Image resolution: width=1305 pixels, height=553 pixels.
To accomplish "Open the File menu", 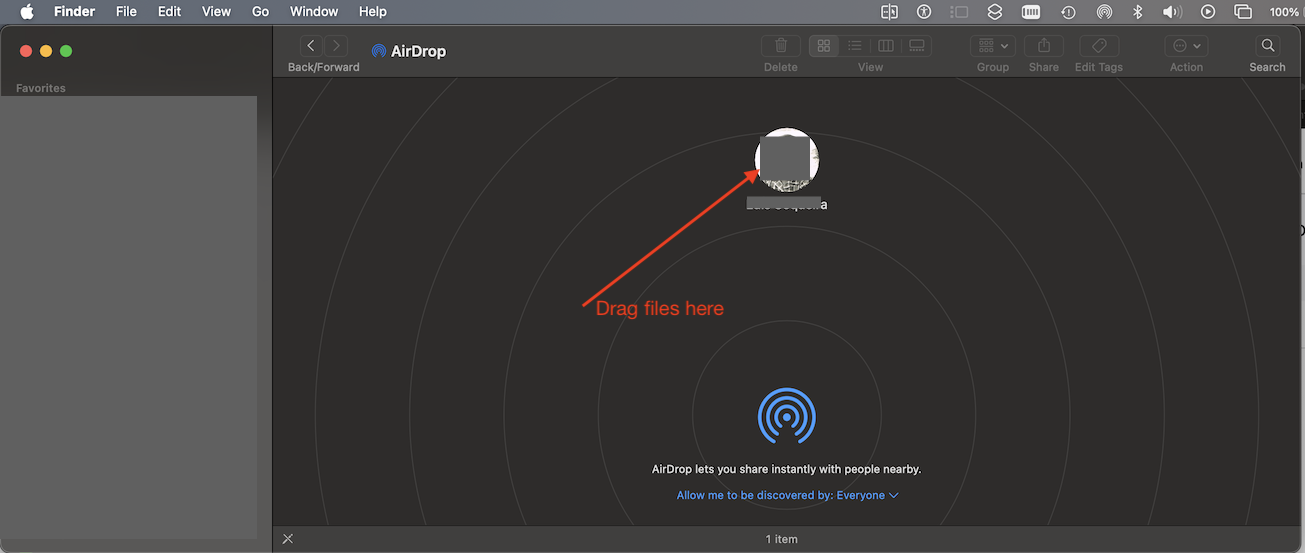I will click(x=126, y=12).
